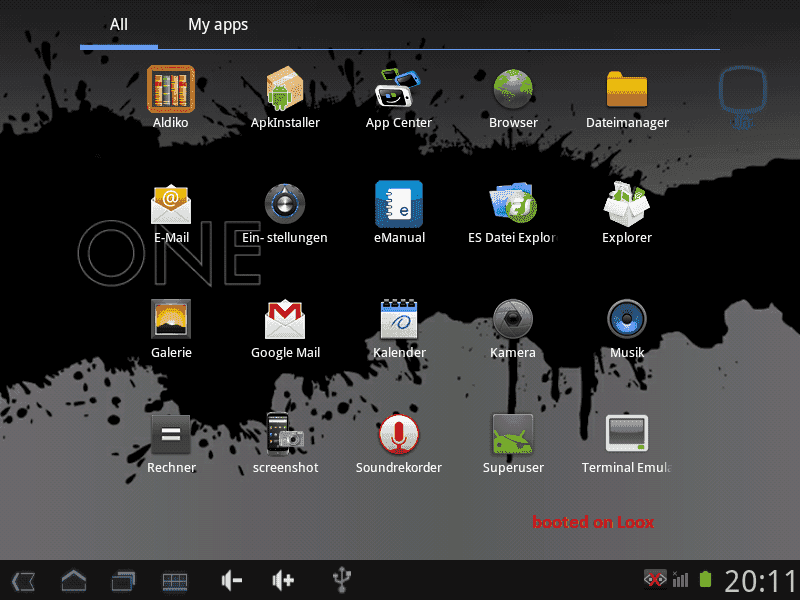
Task: Launch Terminal Emulator
Action: click(x=627, y=443)
